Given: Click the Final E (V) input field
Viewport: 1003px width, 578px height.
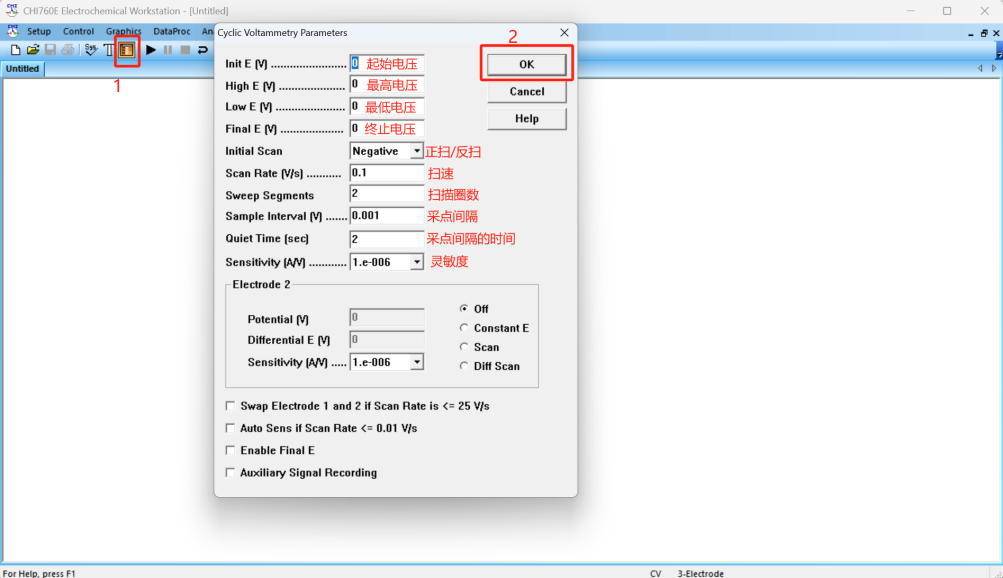Looking at the screenshot, I should (x=386, y=129).
